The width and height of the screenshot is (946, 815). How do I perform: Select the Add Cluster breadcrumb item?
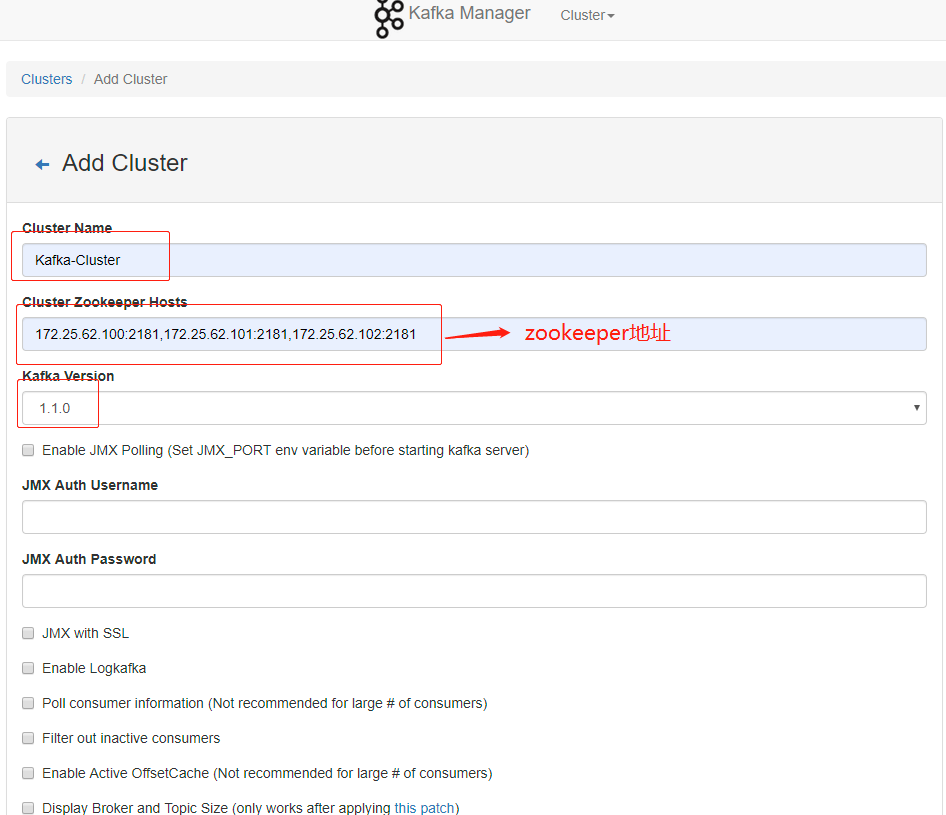(130, 78)
